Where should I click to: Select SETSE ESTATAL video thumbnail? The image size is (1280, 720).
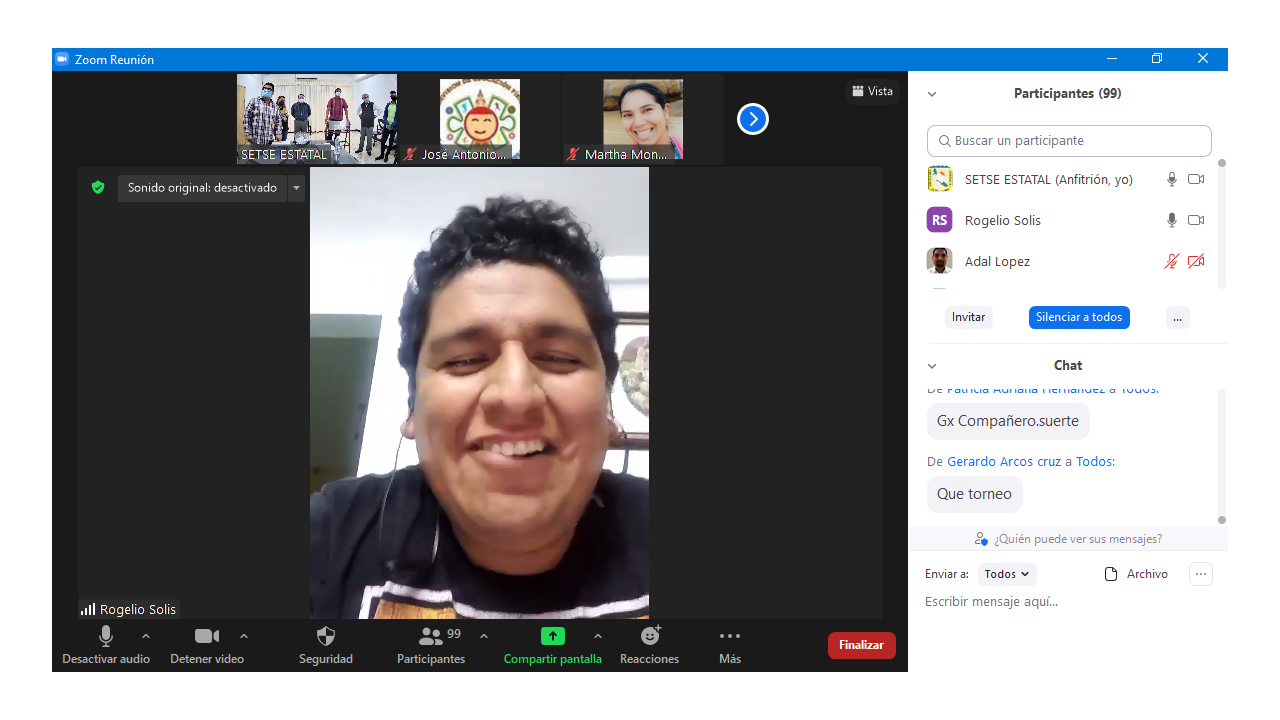point(317,119)
